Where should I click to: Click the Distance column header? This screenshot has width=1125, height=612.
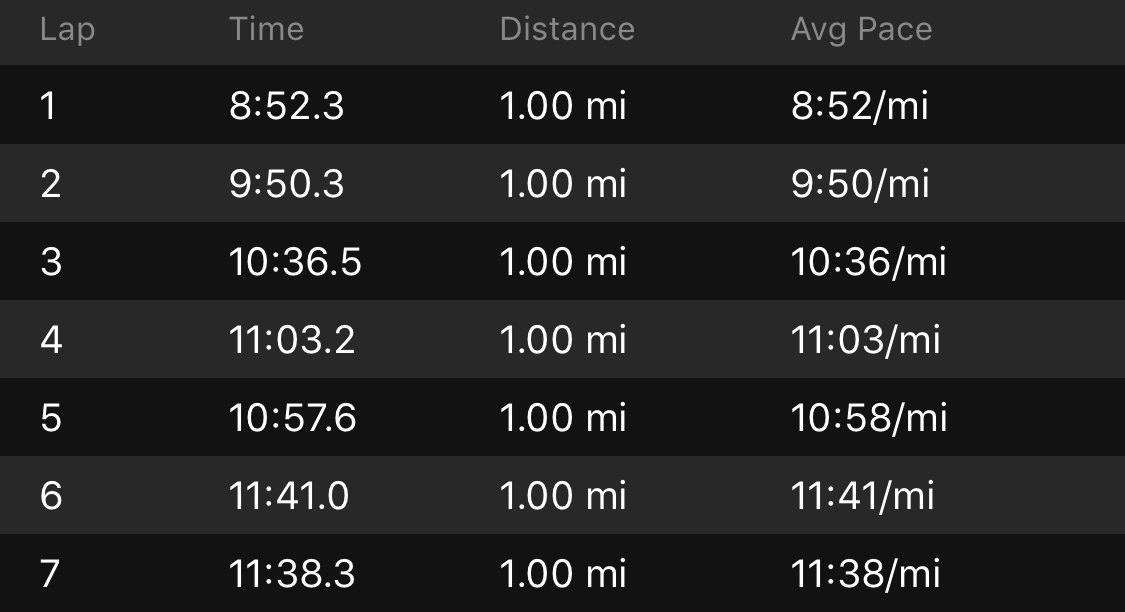[x=567, y=29]
